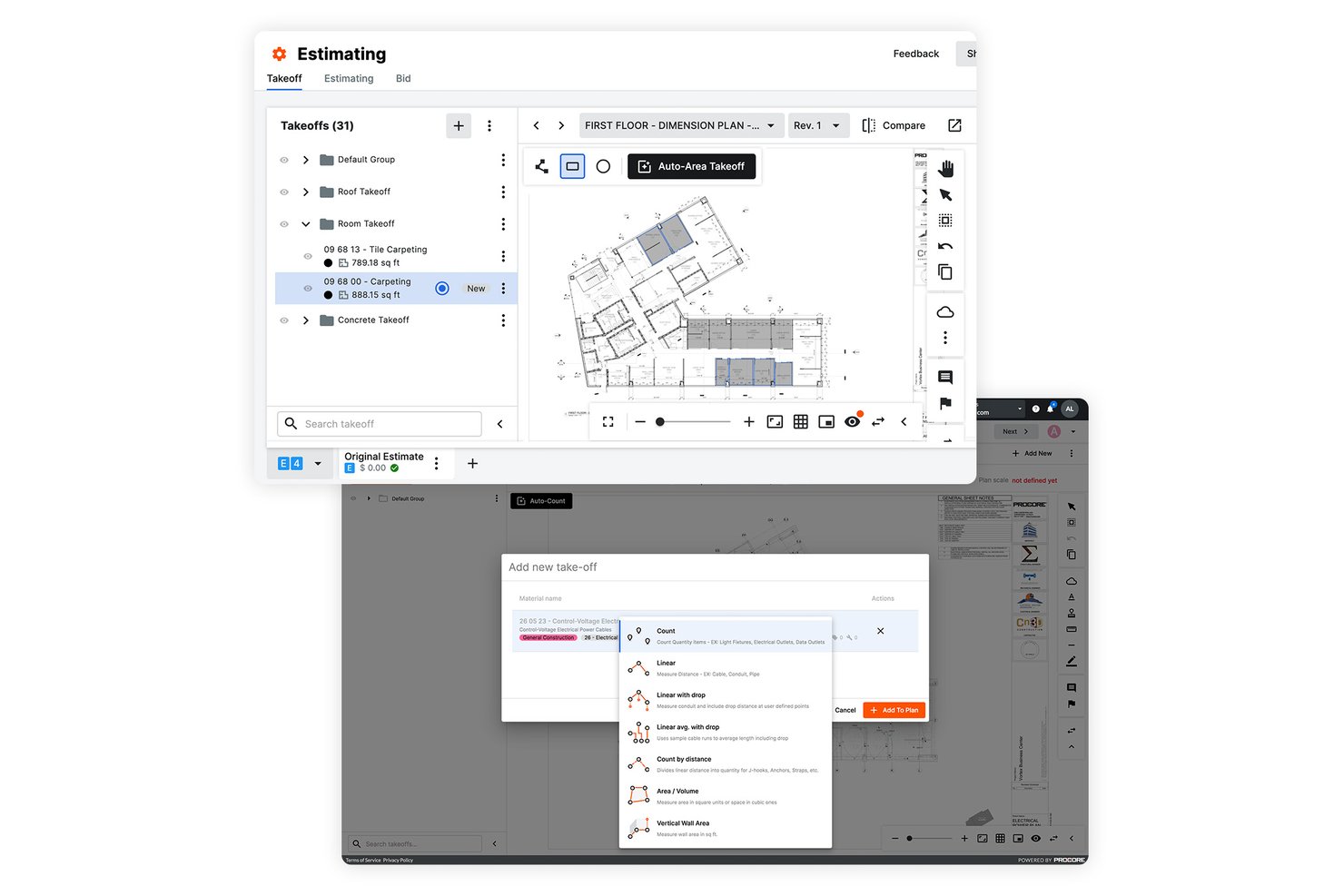This screenshot has height=896, width=1344.
Task: Toggle visibility of Default Group
Action: (284, 160)
